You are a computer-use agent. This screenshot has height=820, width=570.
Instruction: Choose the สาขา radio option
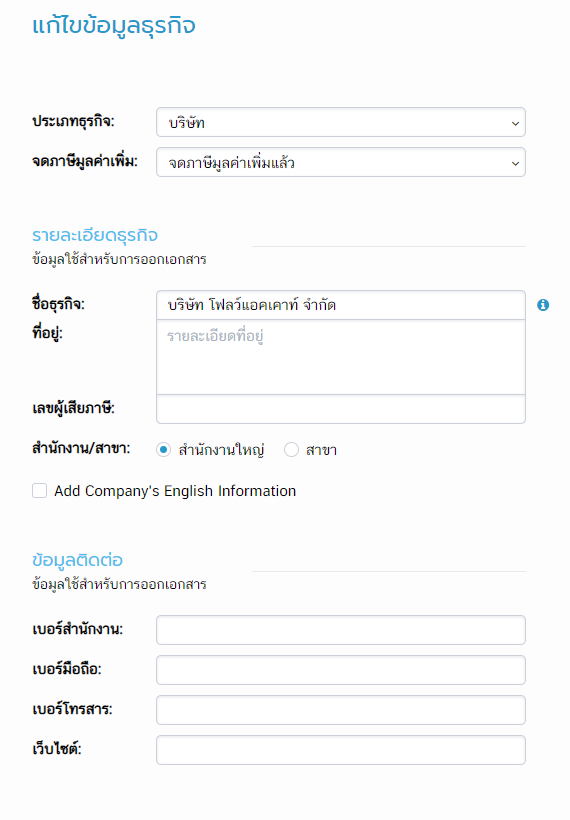click(291, 450)
